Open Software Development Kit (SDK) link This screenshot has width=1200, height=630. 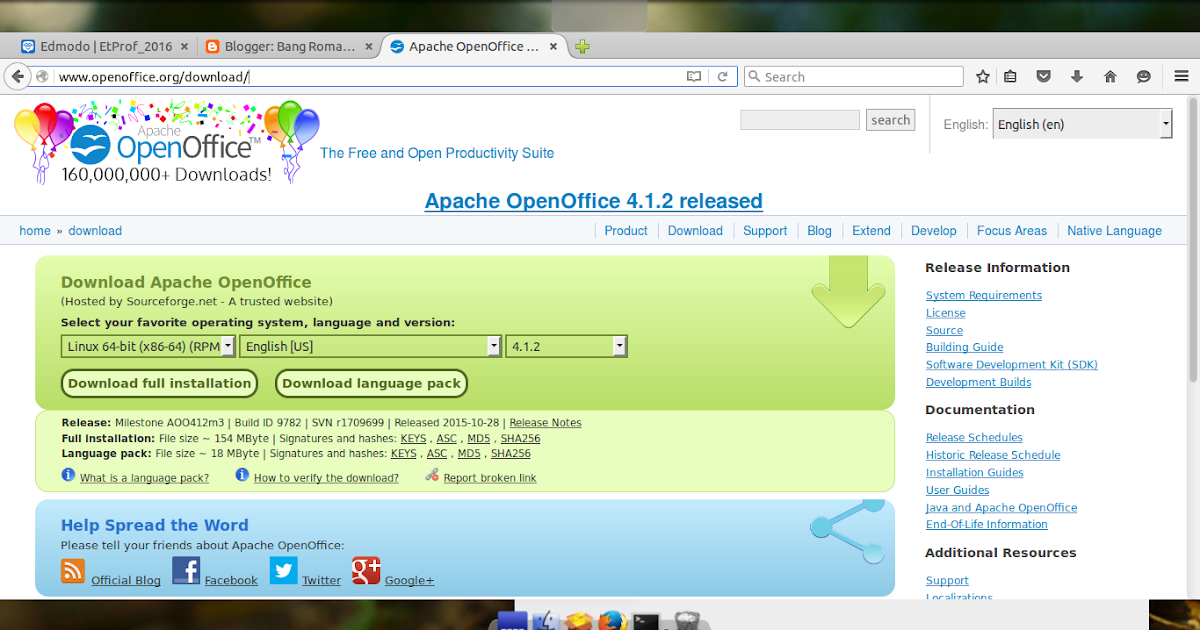(x=1012, y=365)
